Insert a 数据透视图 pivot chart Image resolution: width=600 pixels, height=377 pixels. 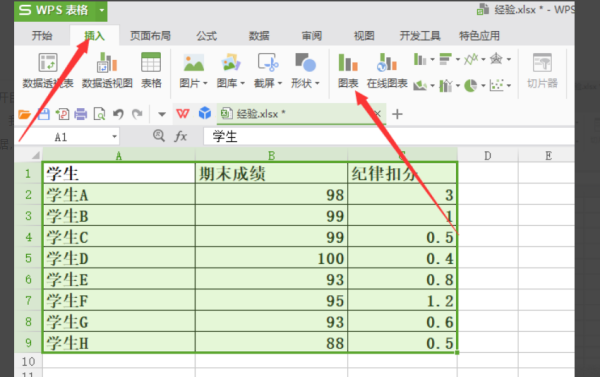click(x=107, y=70)
